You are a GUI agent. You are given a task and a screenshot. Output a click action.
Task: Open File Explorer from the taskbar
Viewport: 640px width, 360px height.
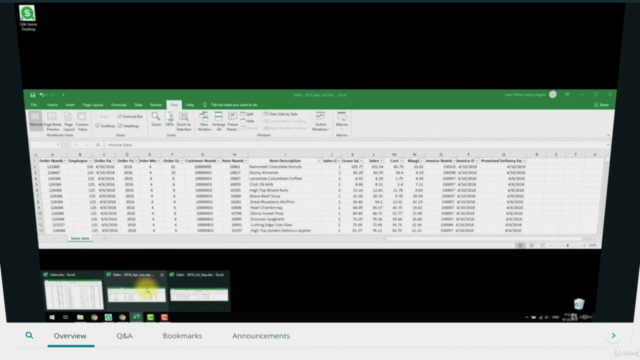[80, 317]
